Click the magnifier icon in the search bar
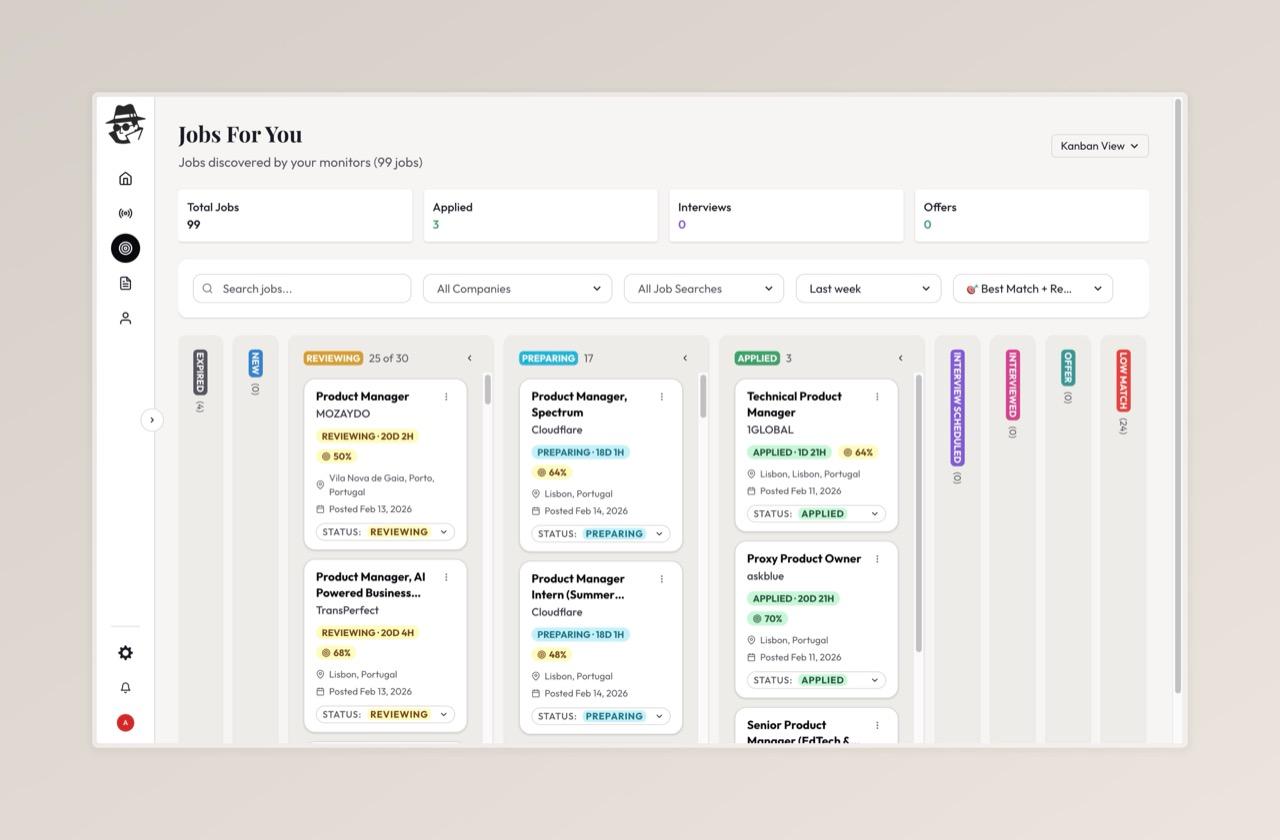The image size is (1280, 840). (x=207, y=288)
